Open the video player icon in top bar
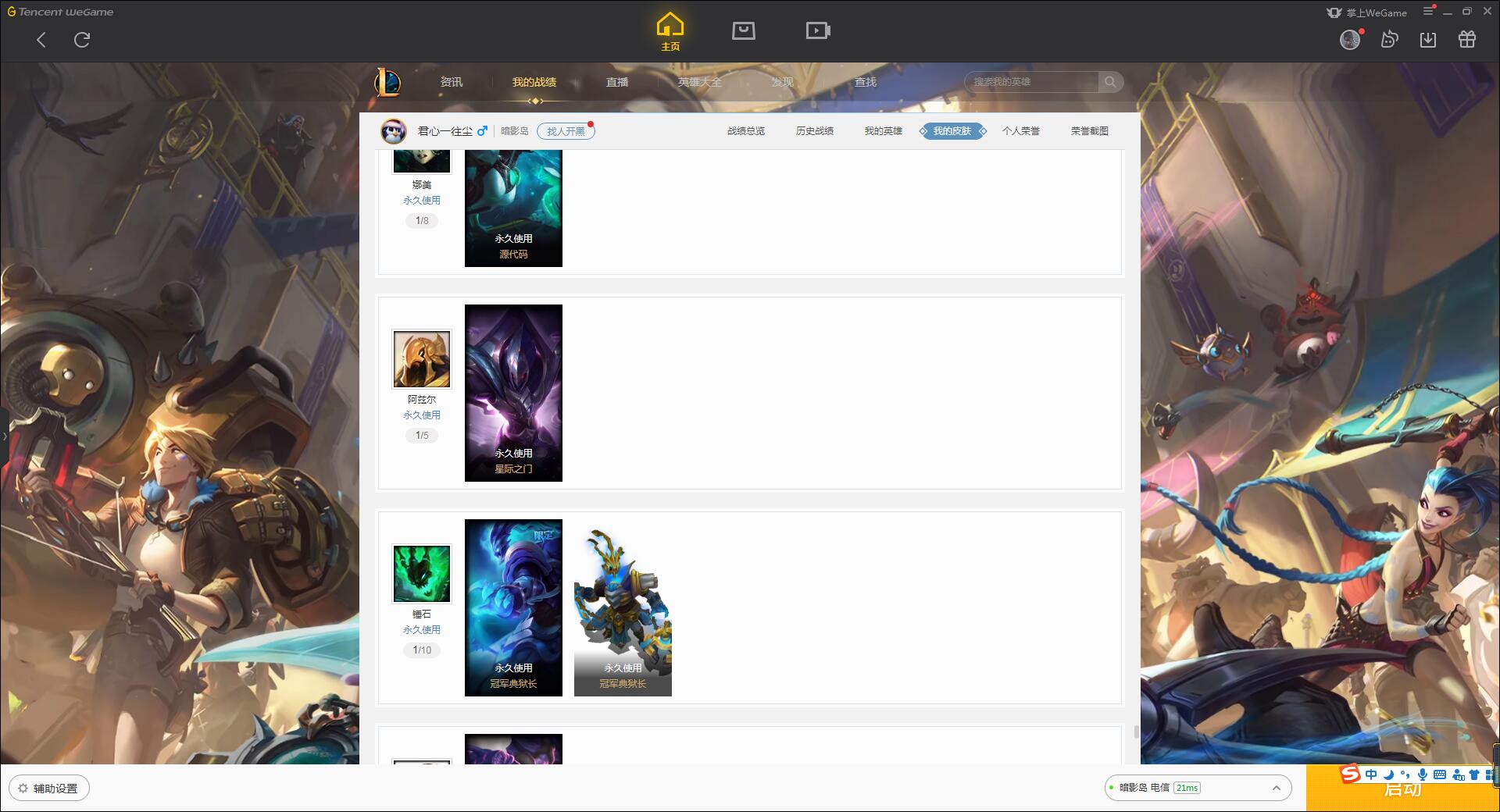The image size is (1500, 812). click(x=818, y=30)
